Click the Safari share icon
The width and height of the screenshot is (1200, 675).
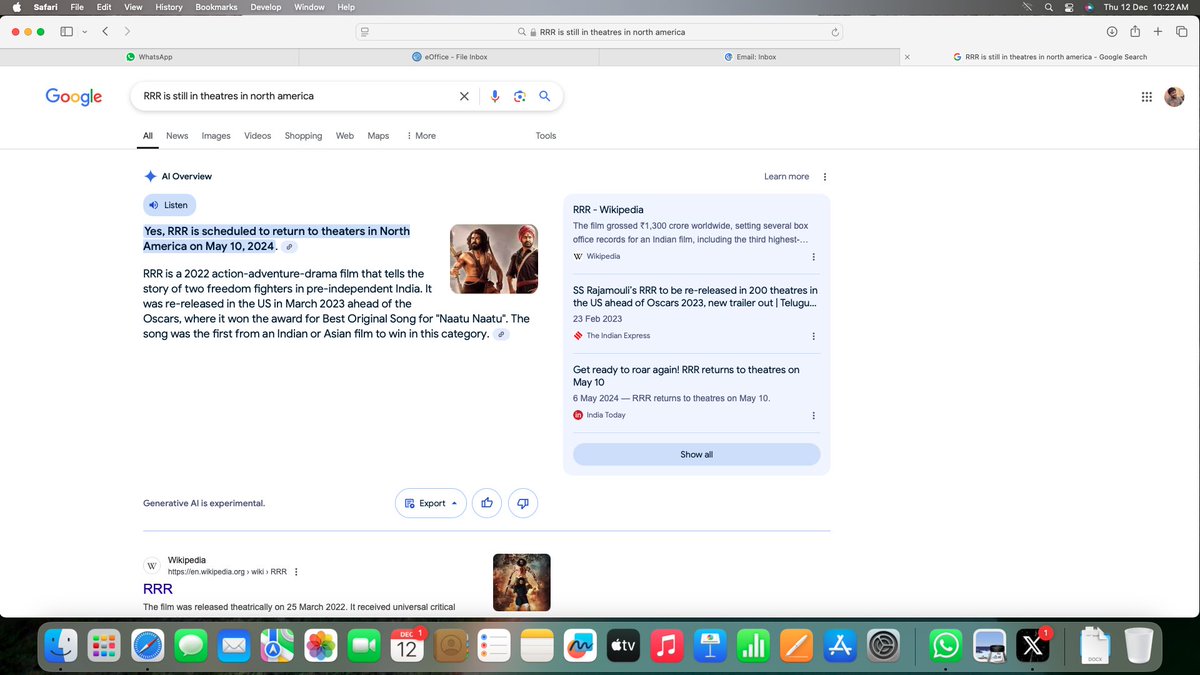(1134, 31)
